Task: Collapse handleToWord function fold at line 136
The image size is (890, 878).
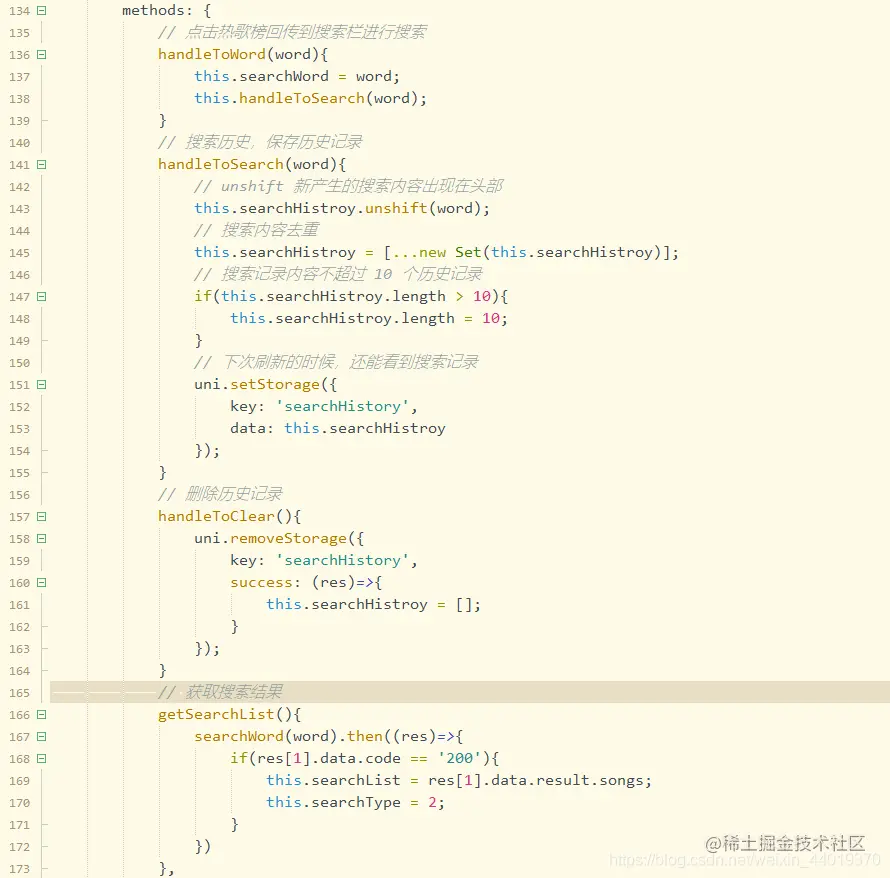Action: tap(41, 54)
